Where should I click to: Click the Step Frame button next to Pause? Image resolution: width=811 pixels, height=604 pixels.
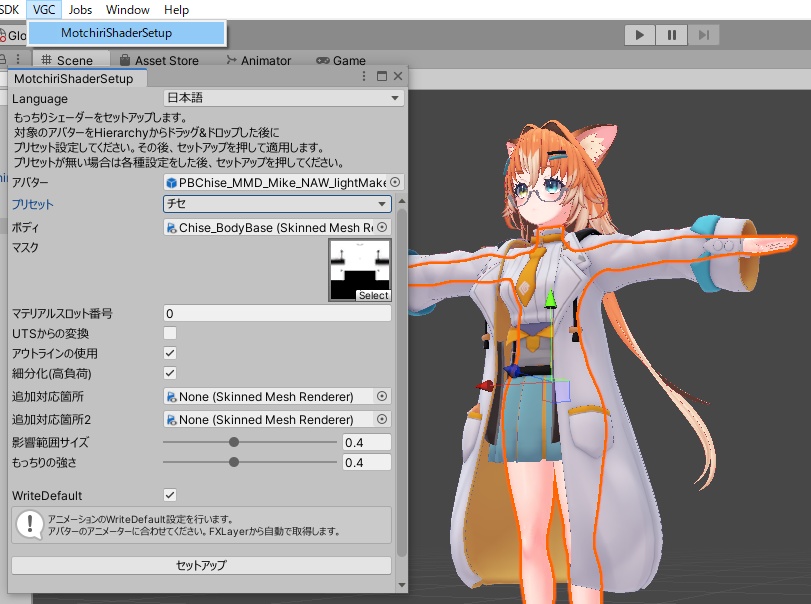(x=704, y=34)
